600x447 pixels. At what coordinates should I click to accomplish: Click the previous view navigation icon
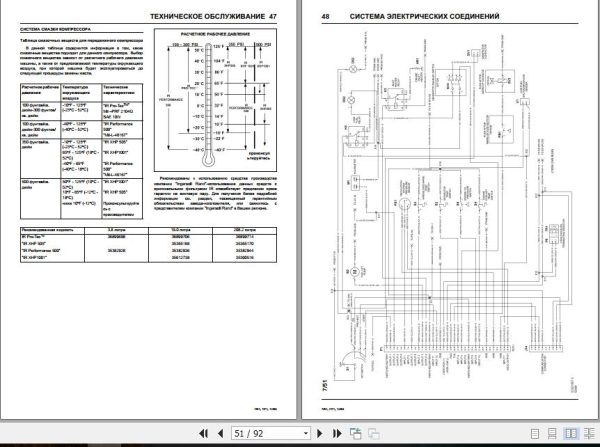tap(355, 433)
